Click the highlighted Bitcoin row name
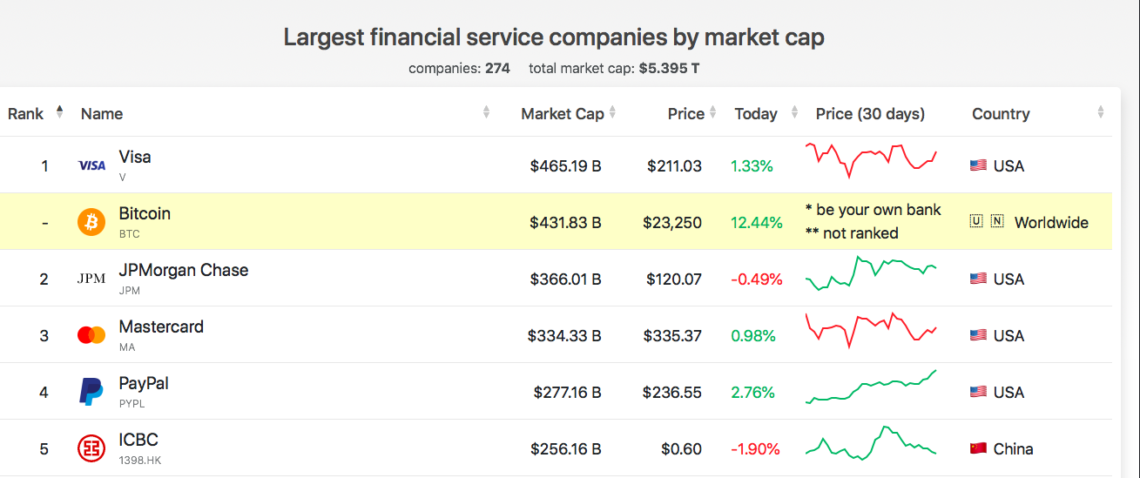The image size is (1140, 478). pos(145,214)
